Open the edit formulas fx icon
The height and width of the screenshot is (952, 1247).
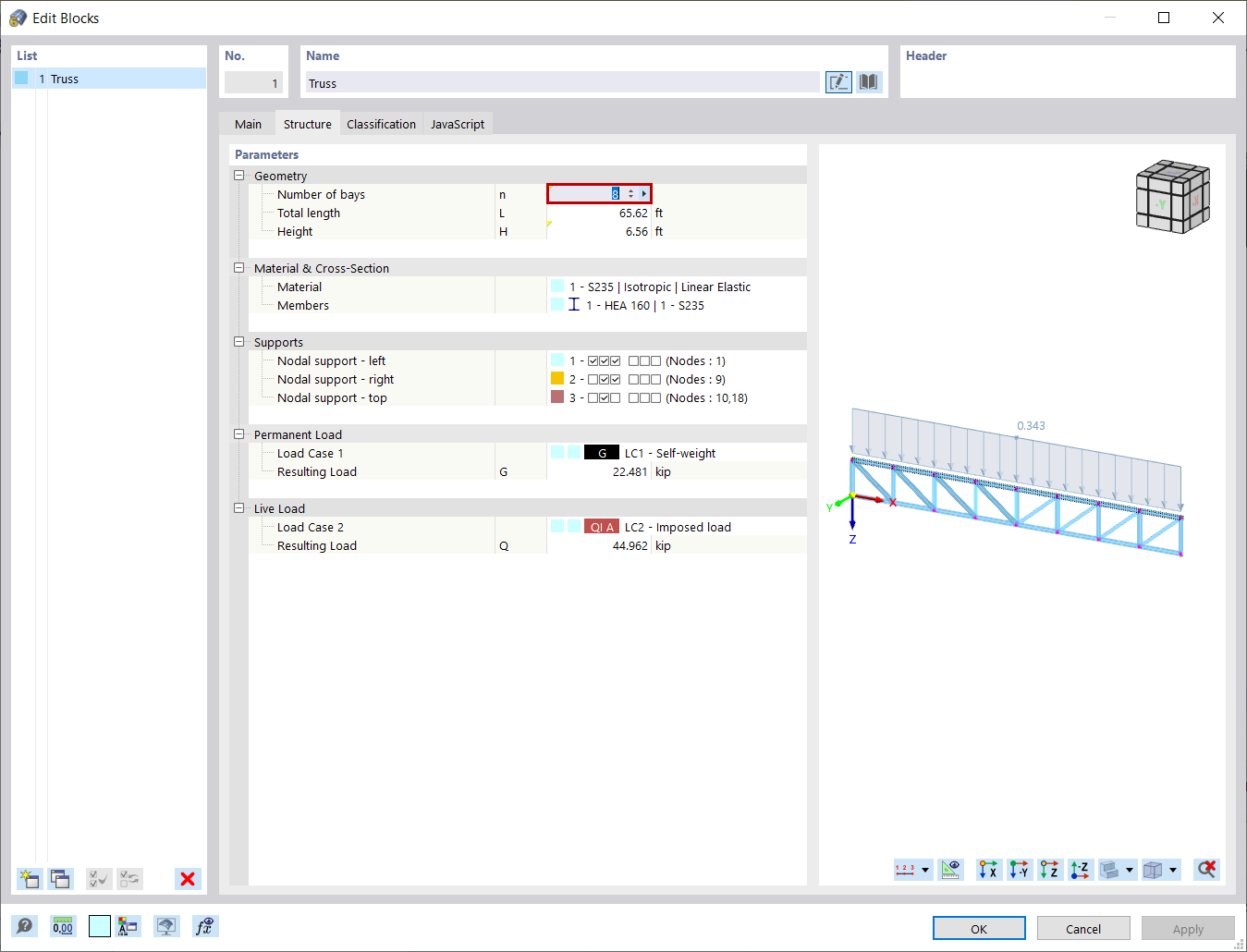(205, 925)
